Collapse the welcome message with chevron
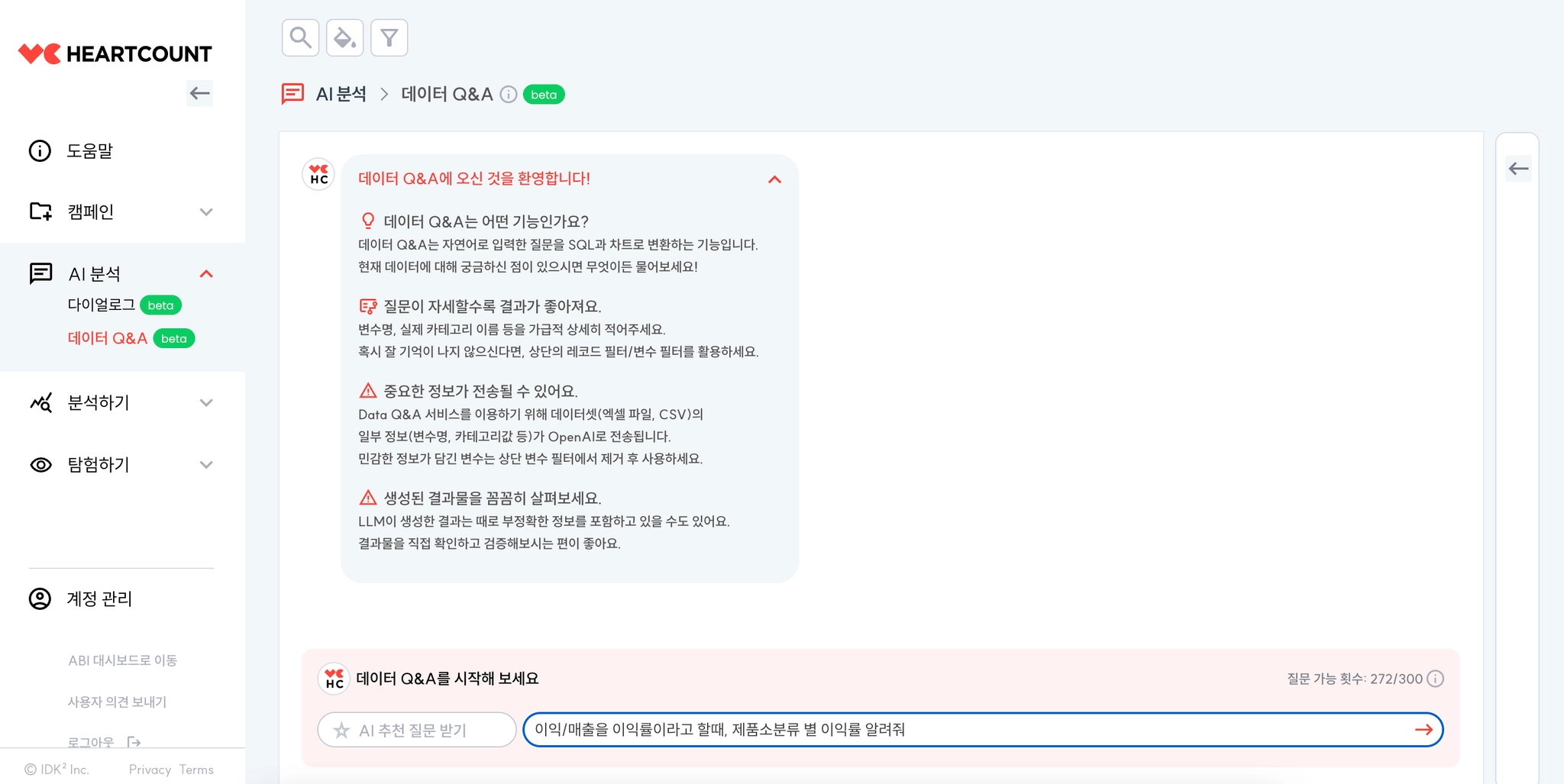1564x784 pixels. click(774, 179)
